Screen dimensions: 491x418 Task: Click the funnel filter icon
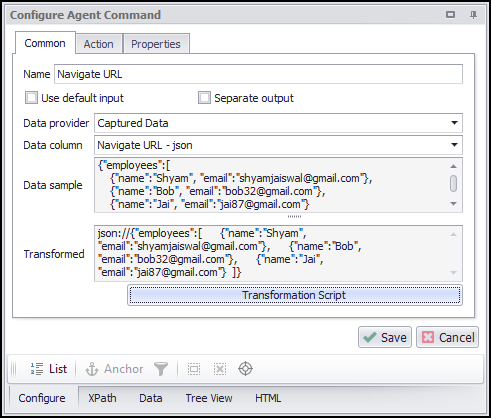point(161,369)
